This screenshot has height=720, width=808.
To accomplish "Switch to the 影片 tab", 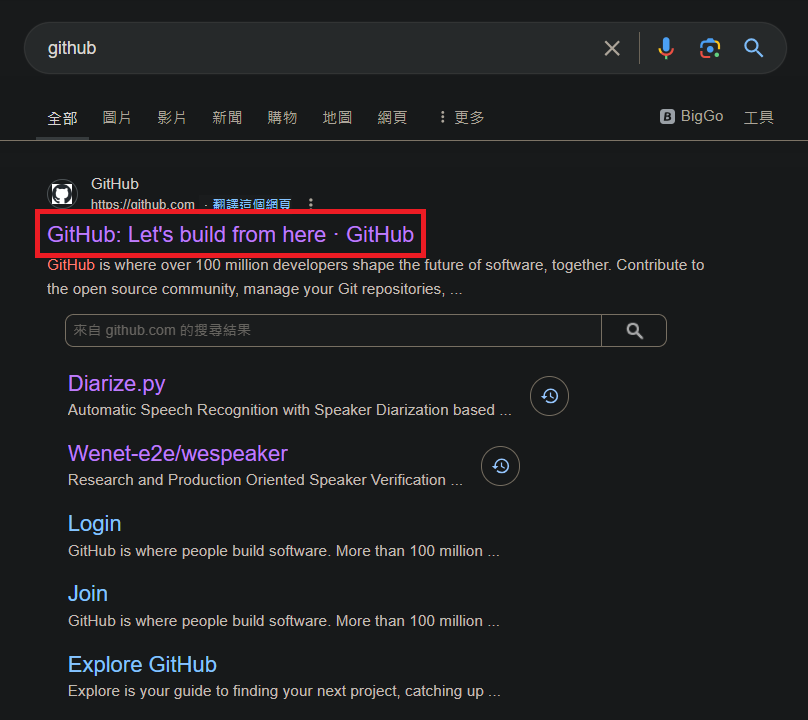I will tap(172, 118).
